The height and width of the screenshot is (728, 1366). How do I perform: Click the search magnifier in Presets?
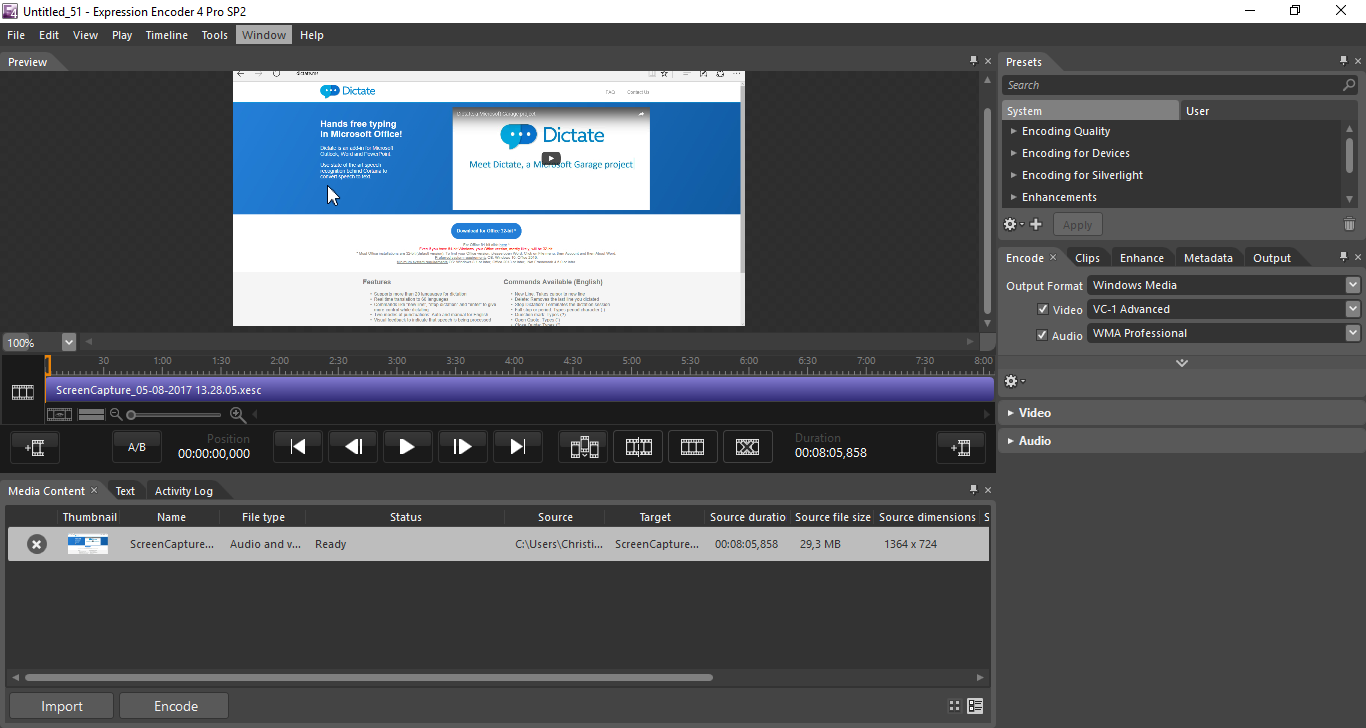tap(1349, 85)
